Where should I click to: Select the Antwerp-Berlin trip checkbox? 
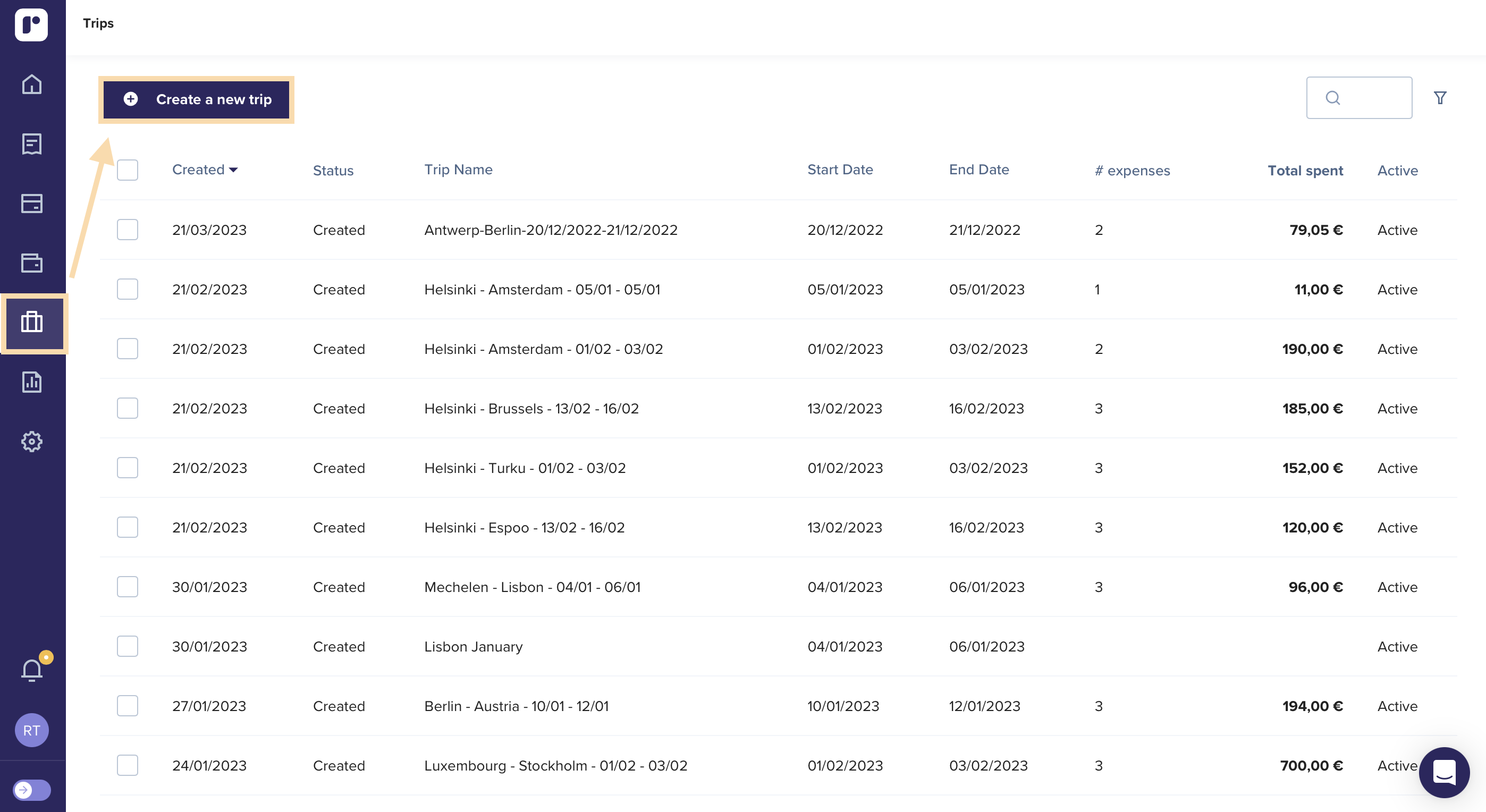tap(128, 230)
